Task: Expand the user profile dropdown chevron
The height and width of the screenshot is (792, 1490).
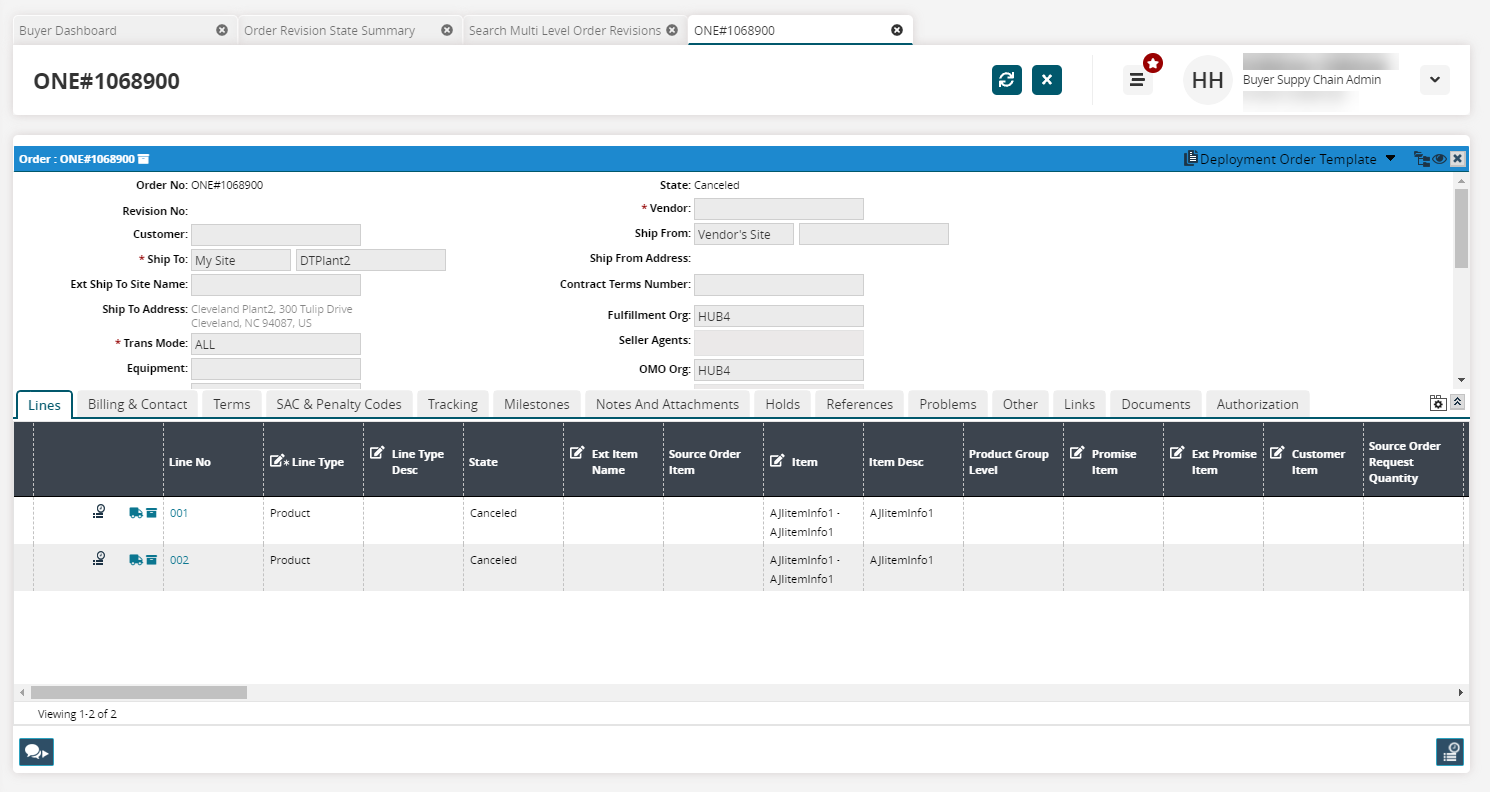Action: [1435, 80]
